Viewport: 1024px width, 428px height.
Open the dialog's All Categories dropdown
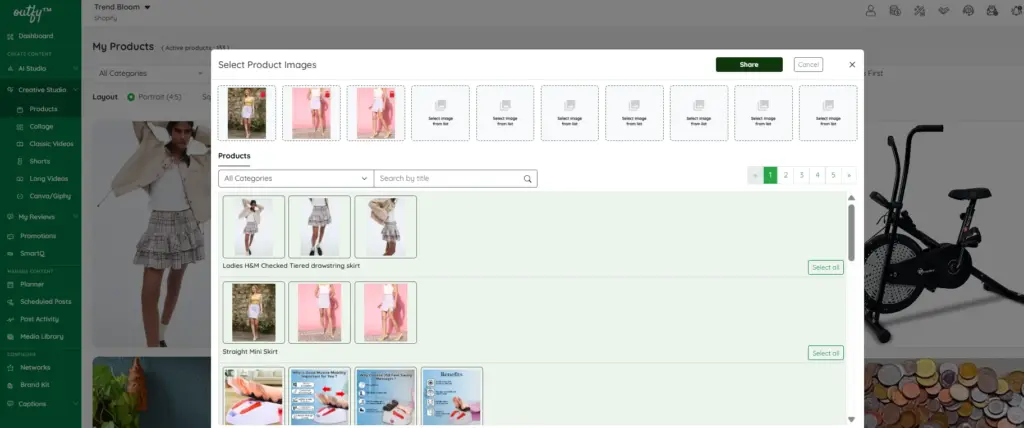click(x=296, y=178)
